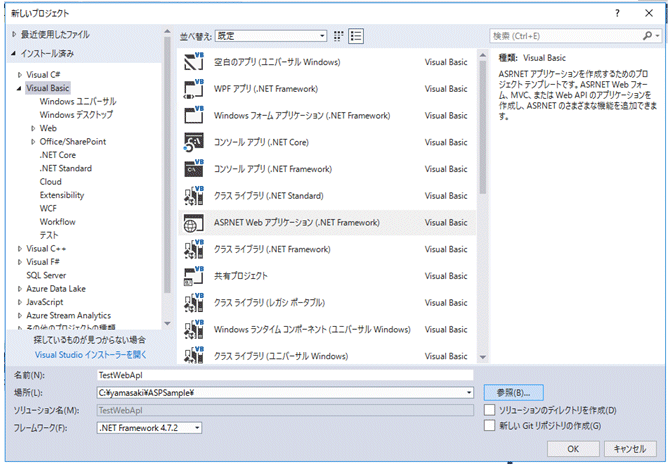Click the 共有プロジェクト row text
The image size is (668, 465).
click(241, 276)
